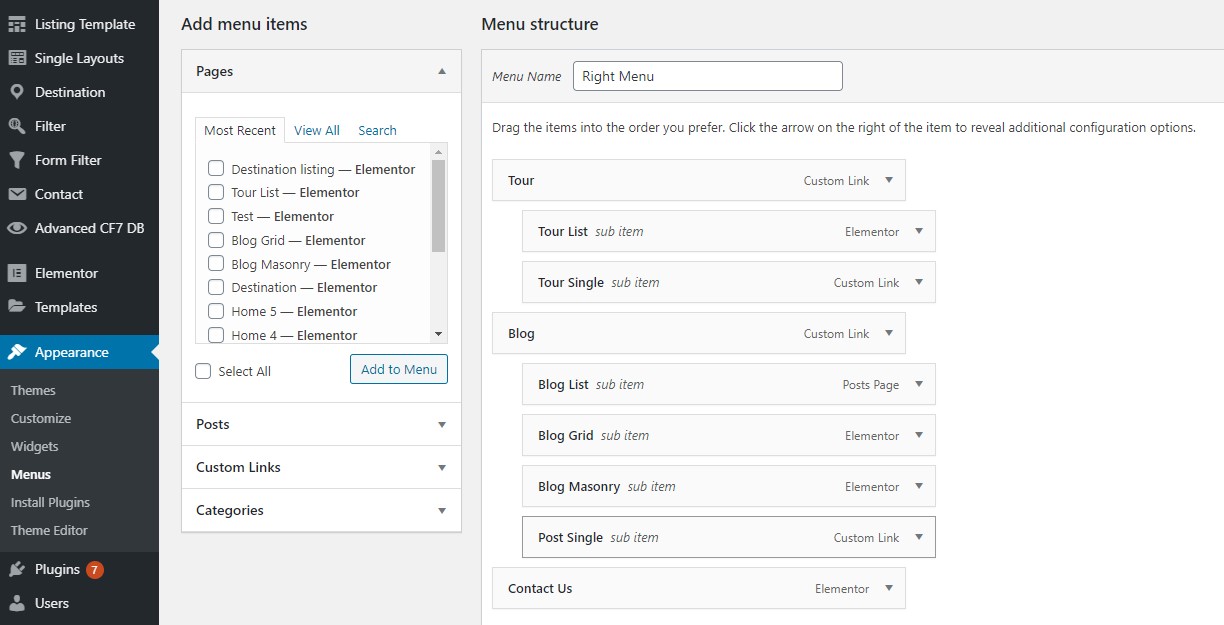
Task: Expand the Blog Masonry sub item options
Action: pyautogui.click(x=919, y=487)
